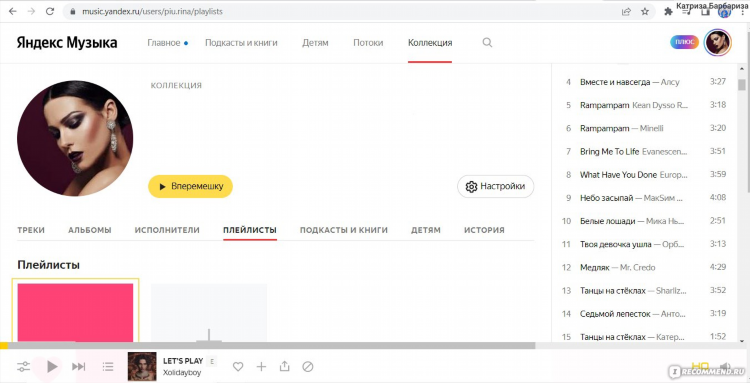Viewport: 750px width, 383px height.
Task: Open LET'S PLAY track title
Action: click(183, 361)
